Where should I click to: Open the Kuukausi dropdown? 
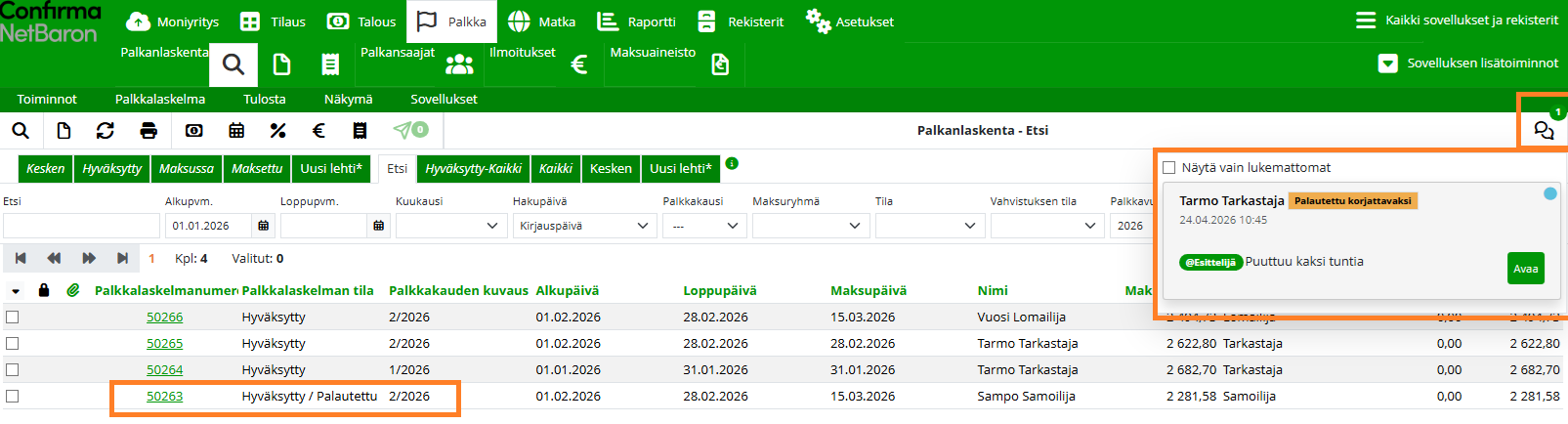451,226
